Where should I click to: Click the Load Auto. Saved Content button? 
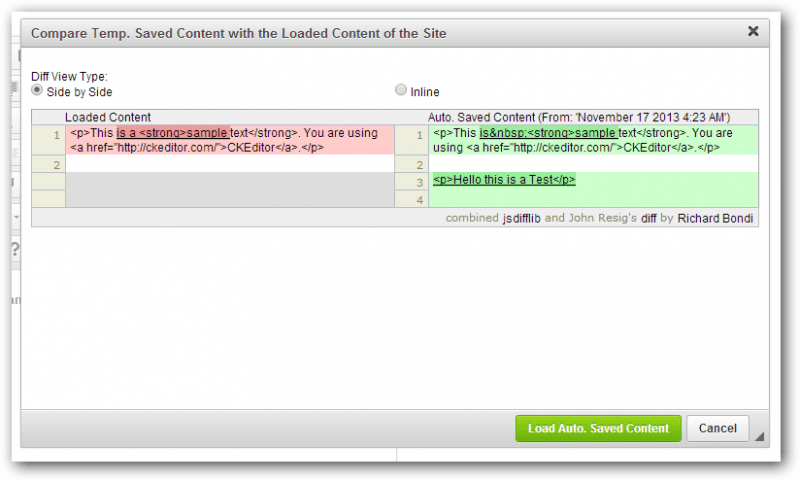[598, 428]
